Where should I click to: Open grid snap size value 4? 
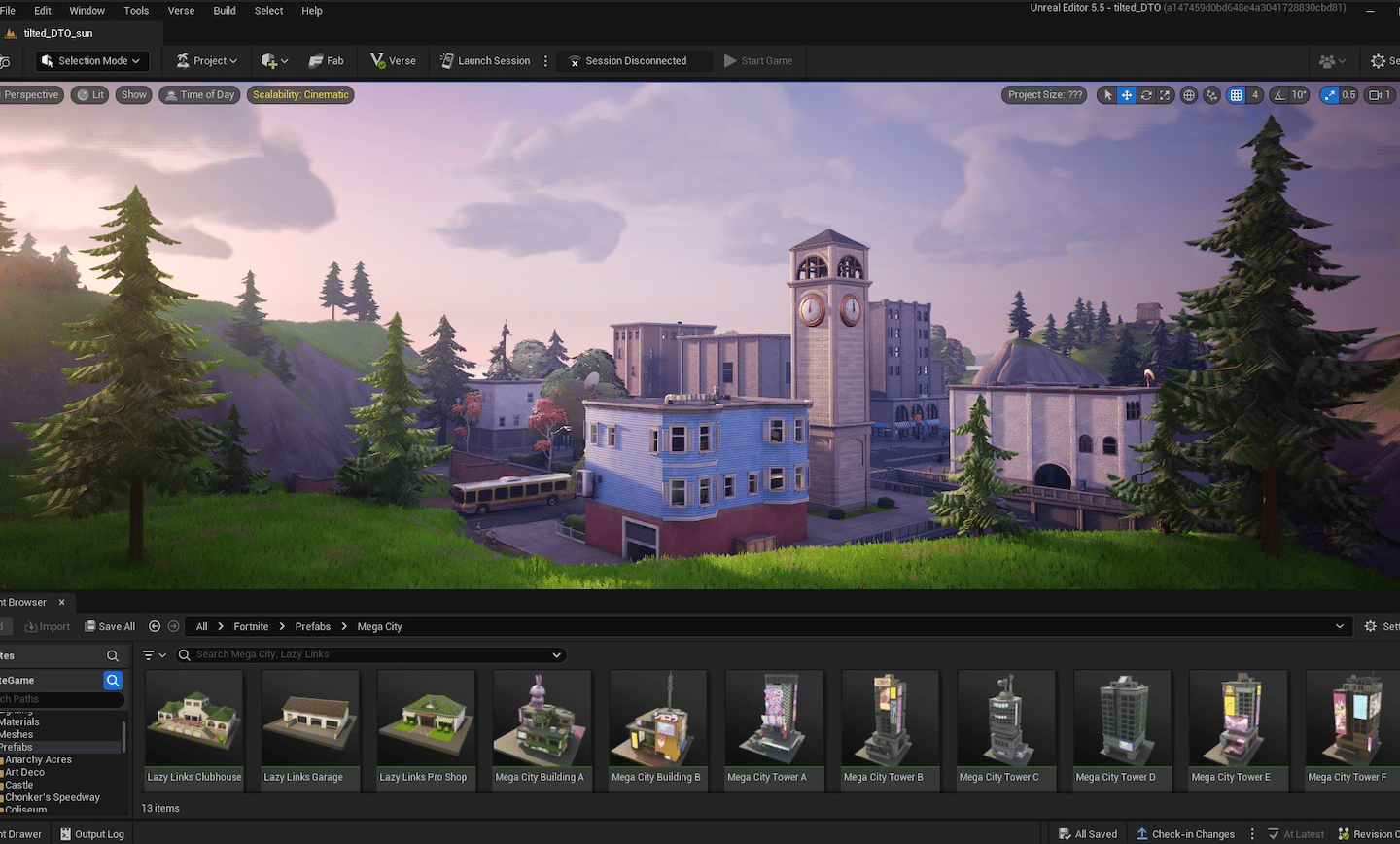1255,95
